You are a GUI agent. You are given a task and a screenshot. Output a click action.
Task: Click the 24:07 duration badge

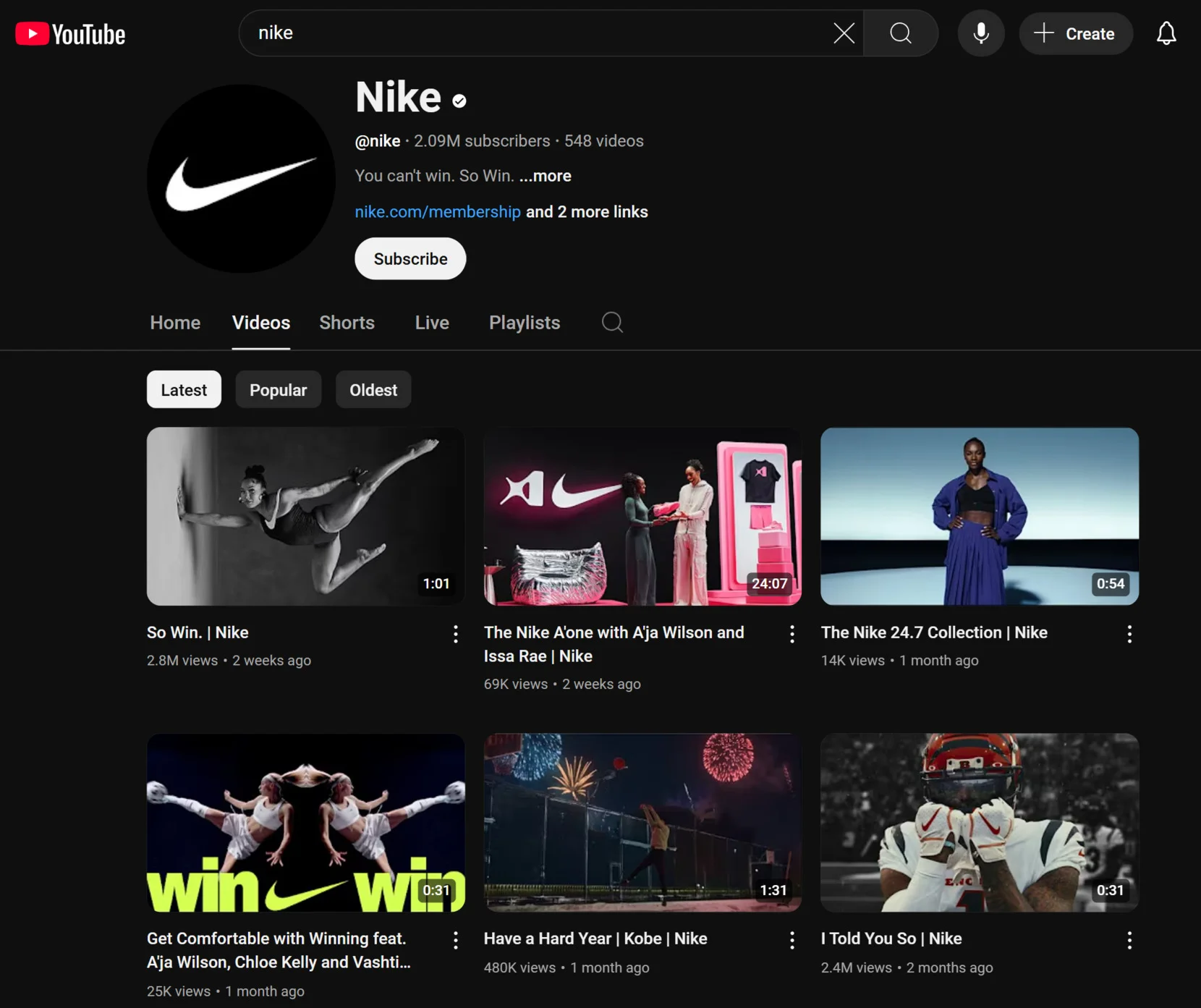click(769, 584)
